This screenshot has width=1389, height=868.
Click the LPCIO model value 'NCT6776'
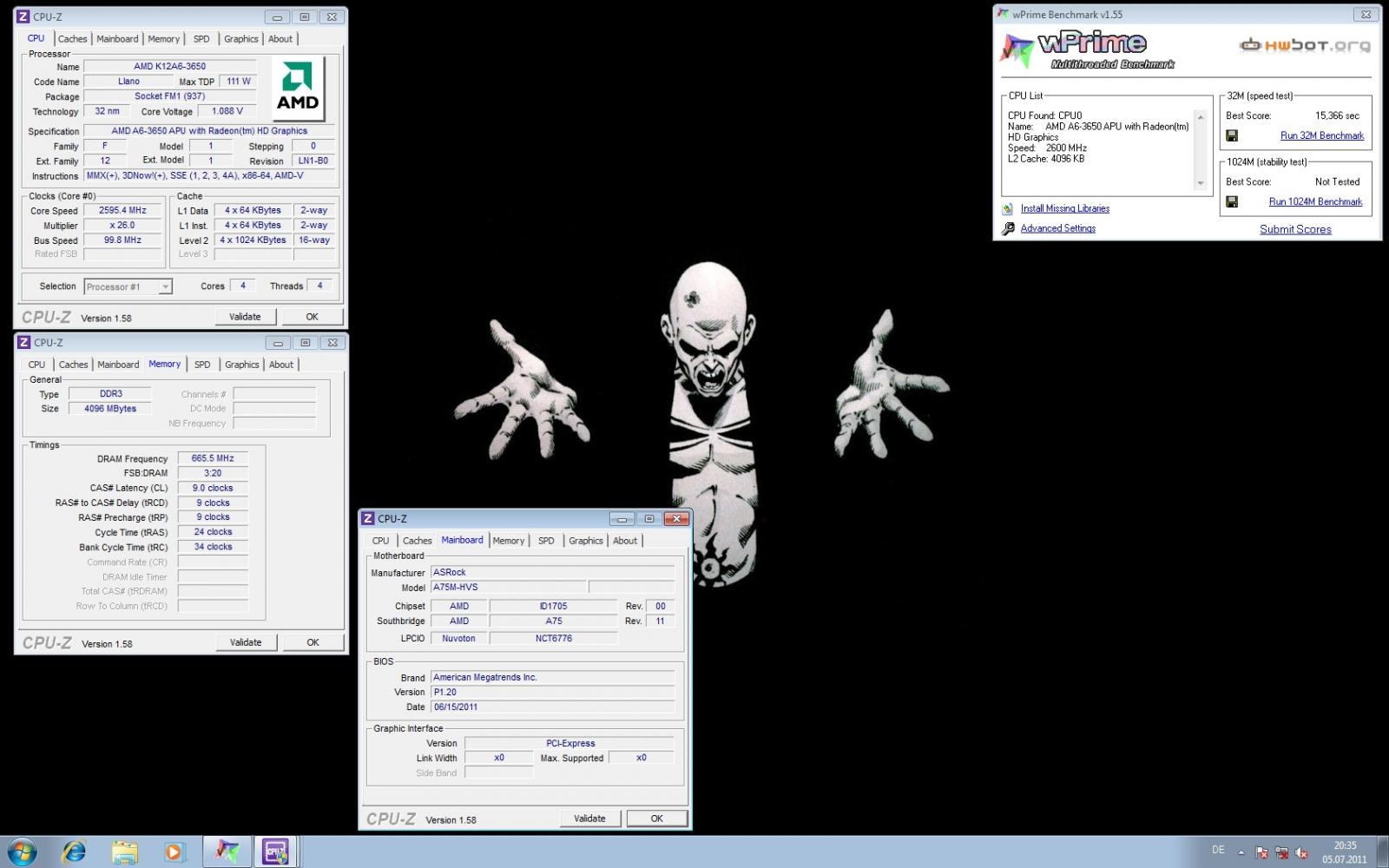554,638
